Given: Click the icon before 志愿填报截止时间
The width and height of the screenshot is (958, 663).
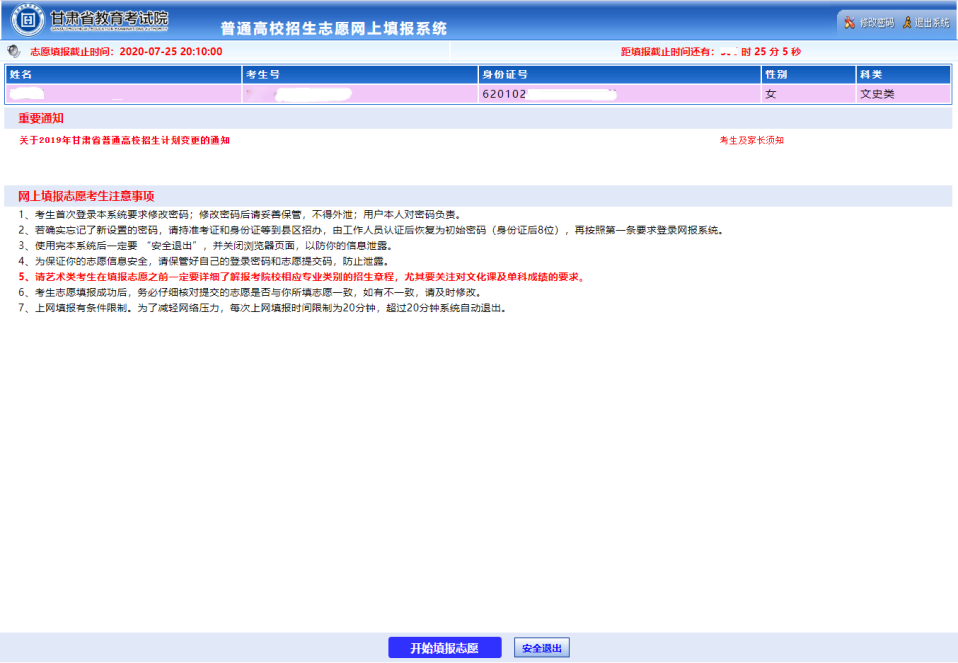Looking at the screenshot, I should 13,51.
